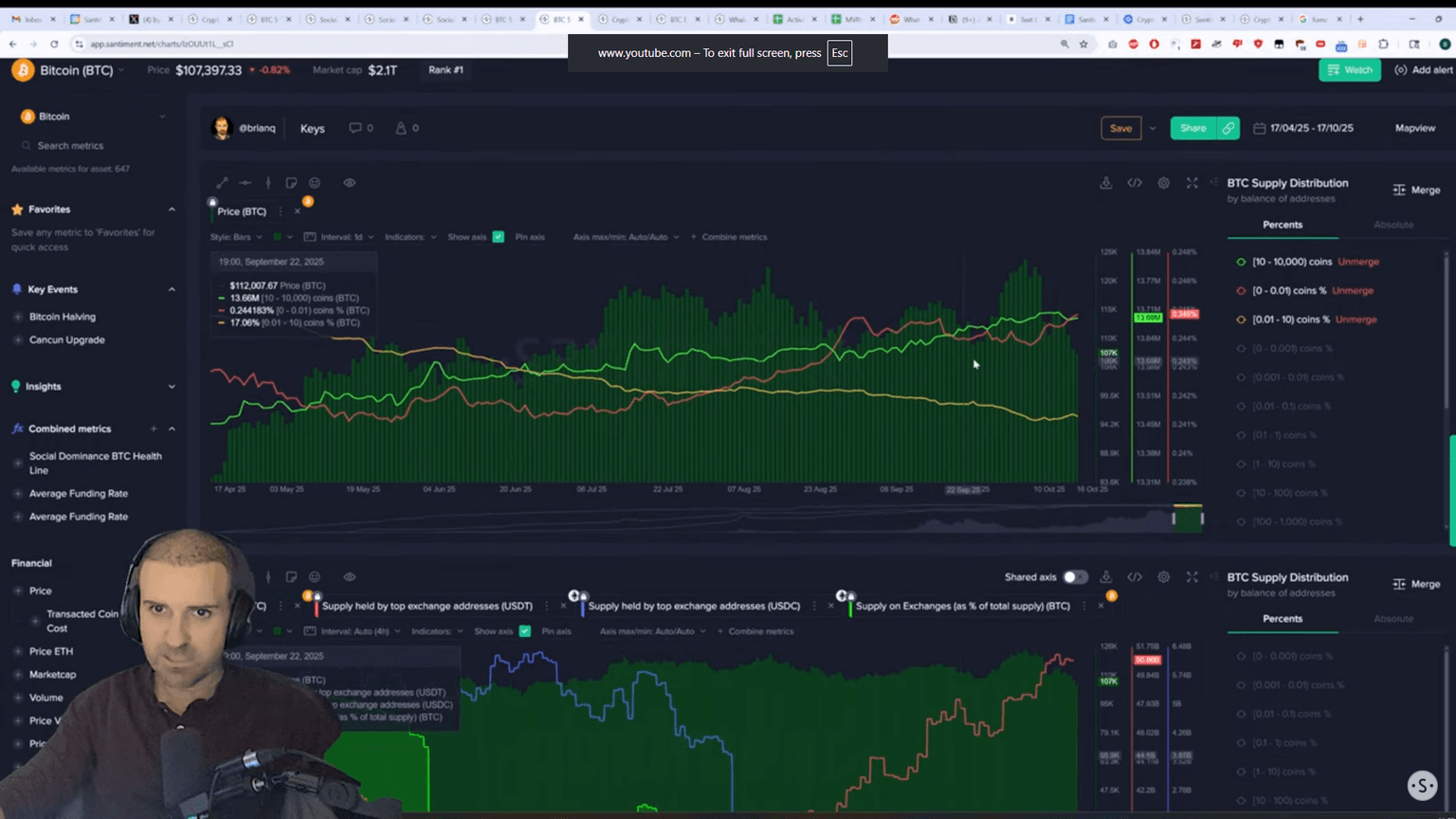Screen dimensions: 1456x819
Task: Unmerge the [10 - 10,000) coins metric
Action: click(x=1358, y=262)
